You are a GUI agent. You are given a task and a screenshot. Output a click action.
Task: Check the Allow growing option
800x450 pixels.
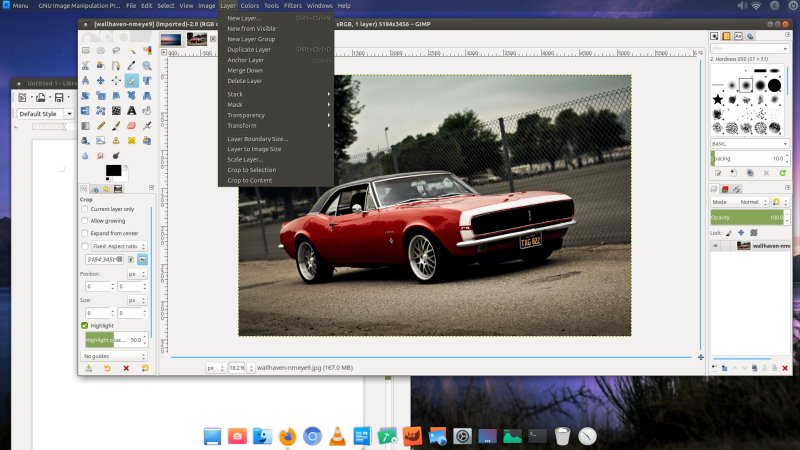click(85, 220)
